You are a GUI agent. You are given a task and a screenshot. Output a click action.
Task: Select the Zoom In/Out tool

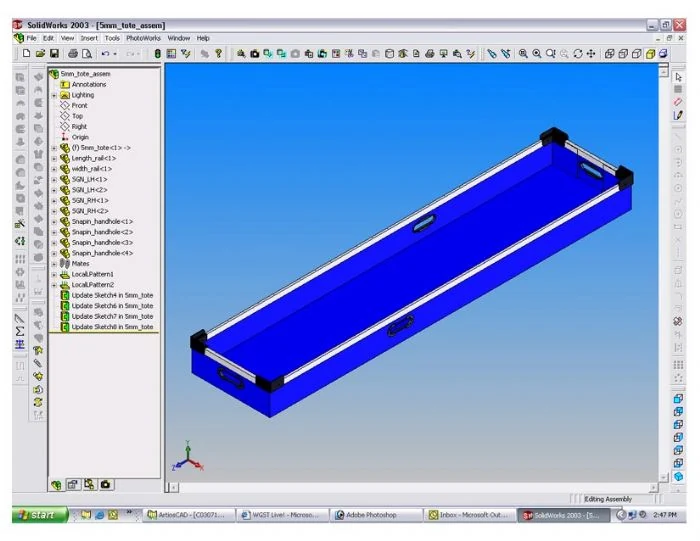point(550,54)
